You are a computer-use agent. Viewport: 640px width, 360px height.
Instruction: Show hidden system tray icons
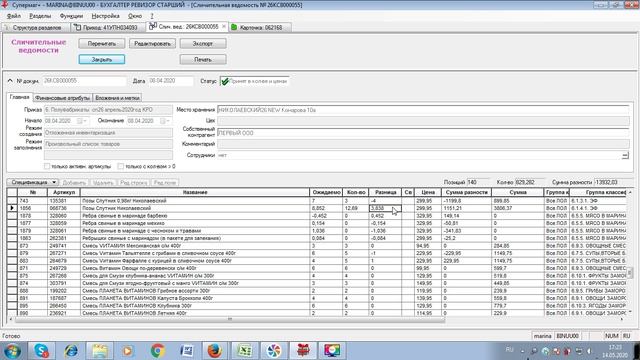coord(523,351)
